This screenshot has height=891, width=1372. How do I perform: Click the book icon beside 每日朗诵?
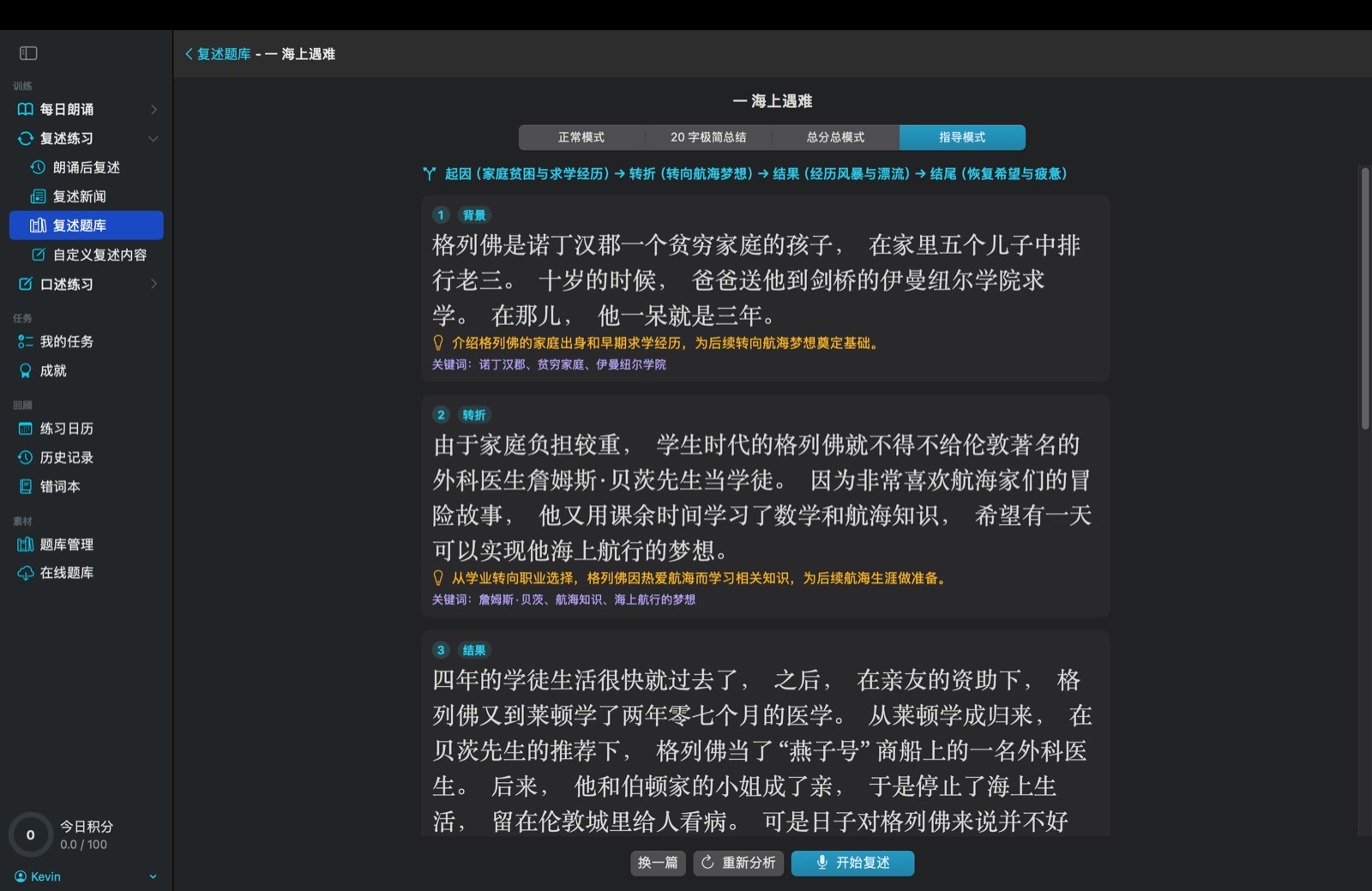[x=26, y=109]
